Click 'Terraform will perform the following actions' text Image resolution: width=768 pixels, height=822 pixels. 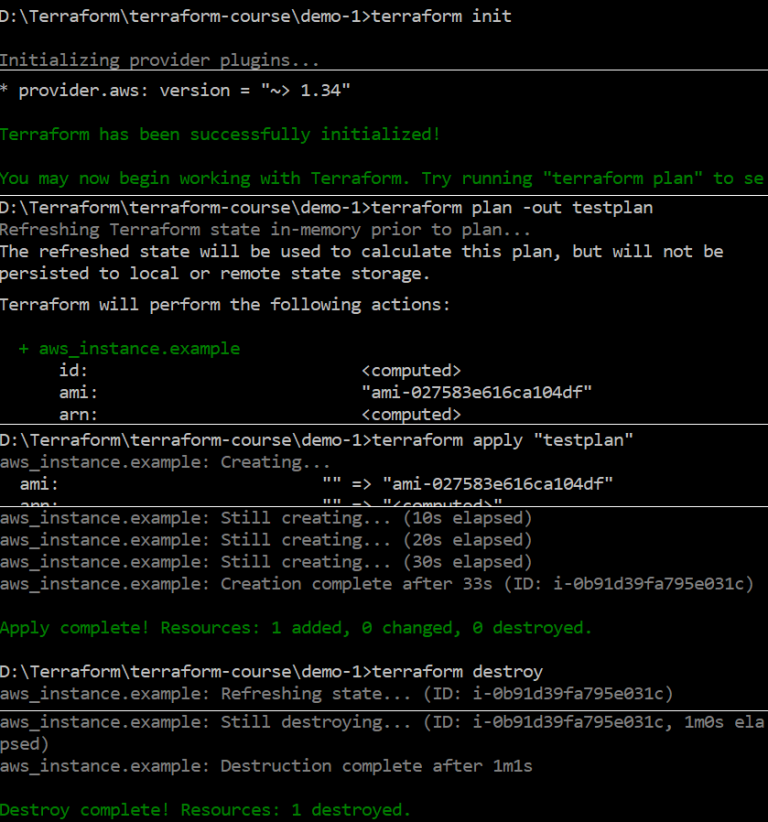coord(225,305)
